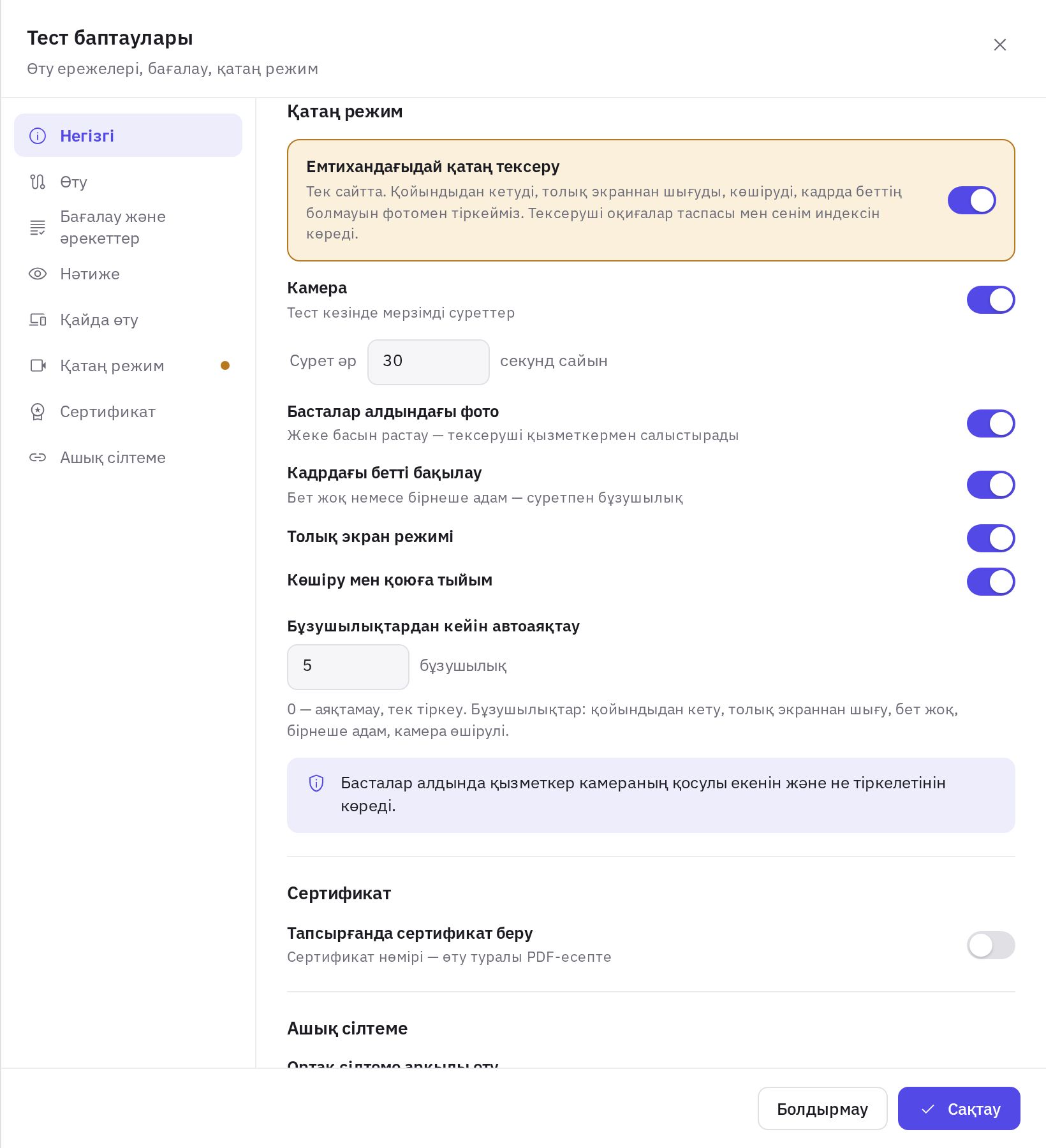Click the Қатаң режим section heading

coord(344,112)
